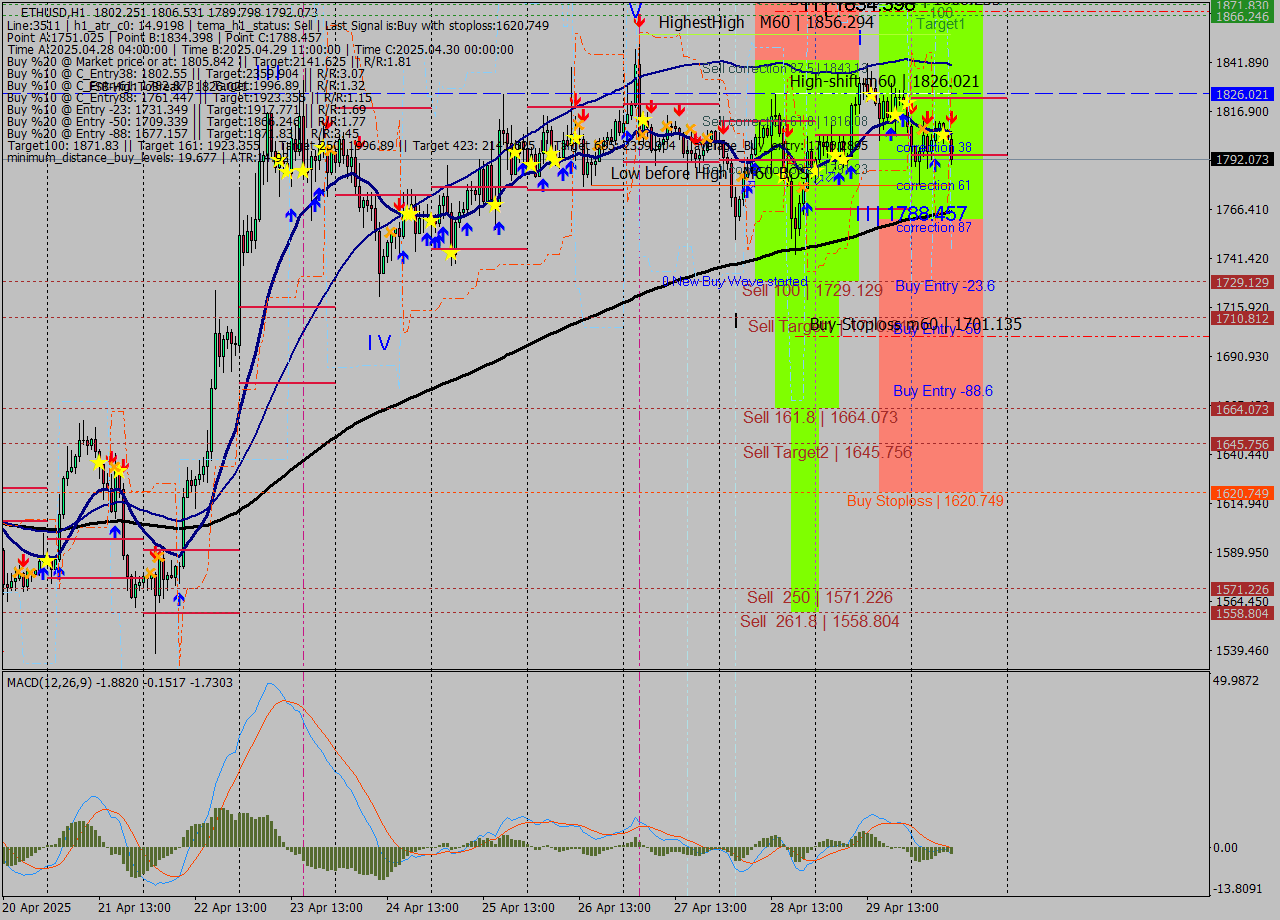Select the orange 1620.749 price axis tag

1241,493
